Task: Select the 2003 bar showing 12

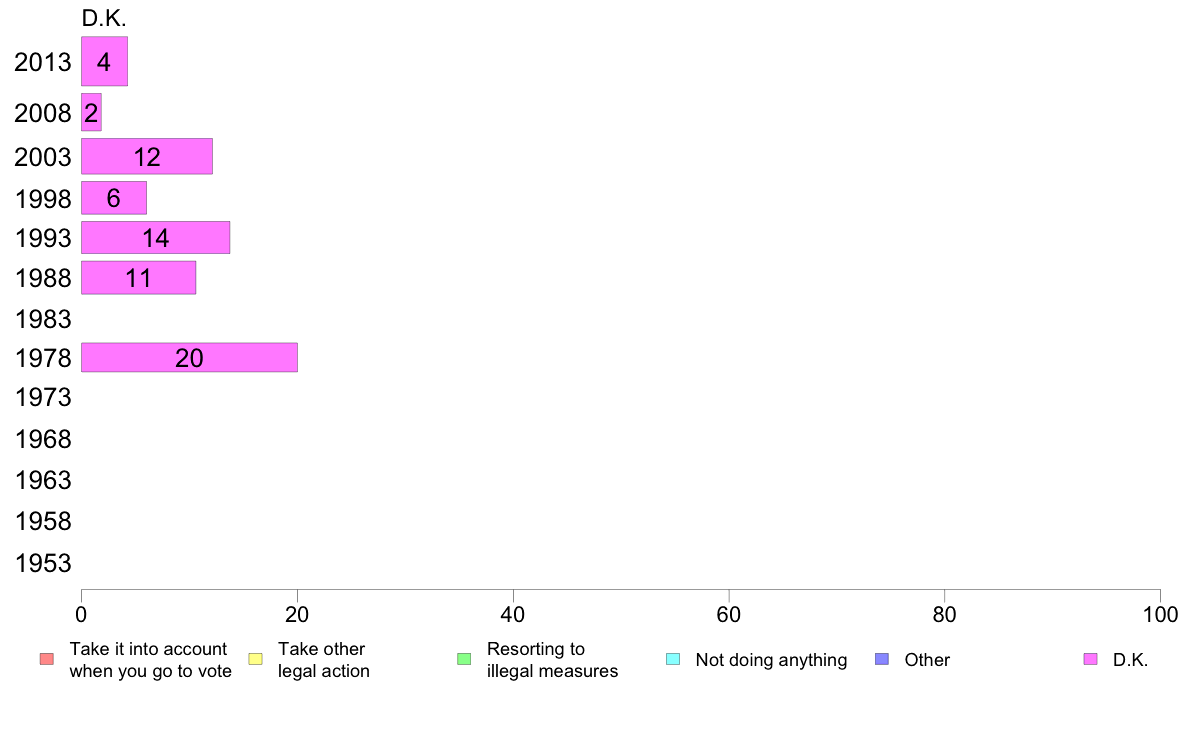Action: [x=147, y=156]
